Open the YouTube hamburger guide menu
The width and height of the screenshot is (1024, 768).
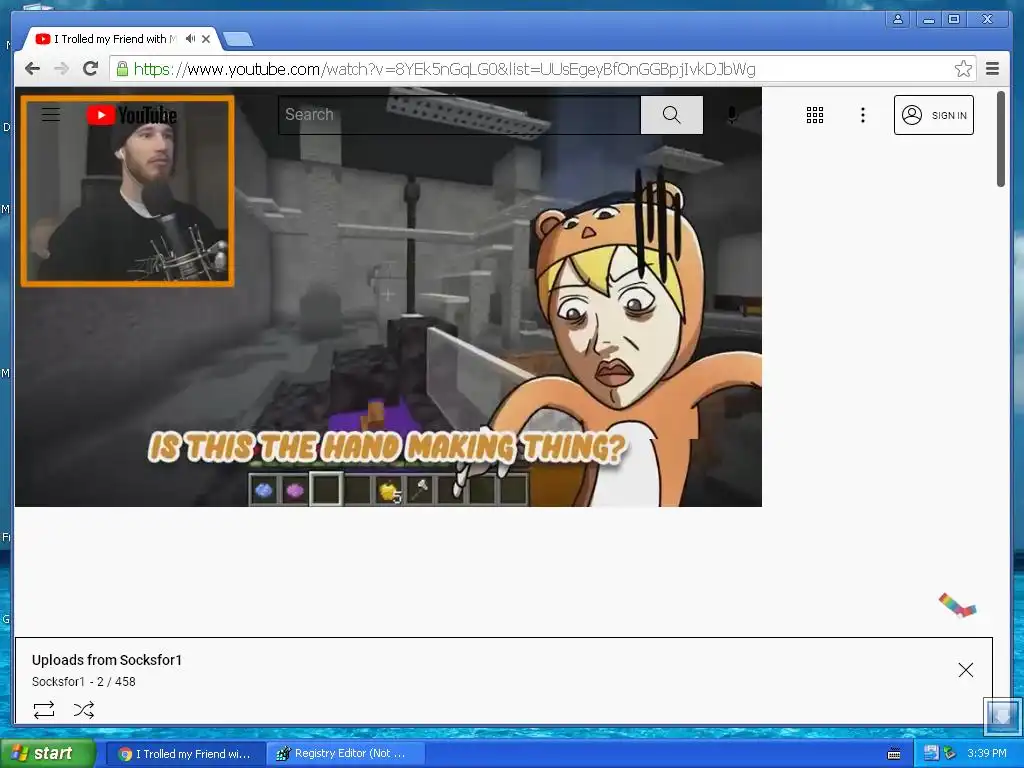(x=51, y=115)
